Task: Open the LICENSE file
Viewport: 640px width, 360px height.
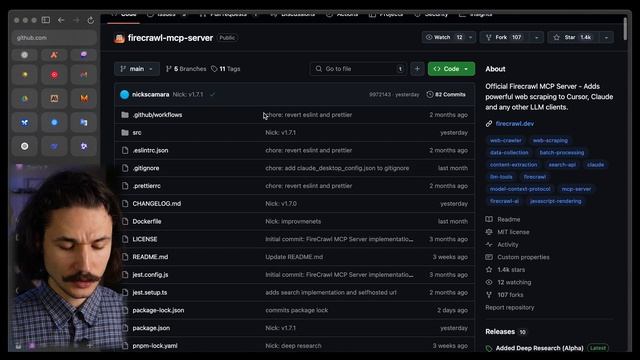Action: click(x=145, y=239)
